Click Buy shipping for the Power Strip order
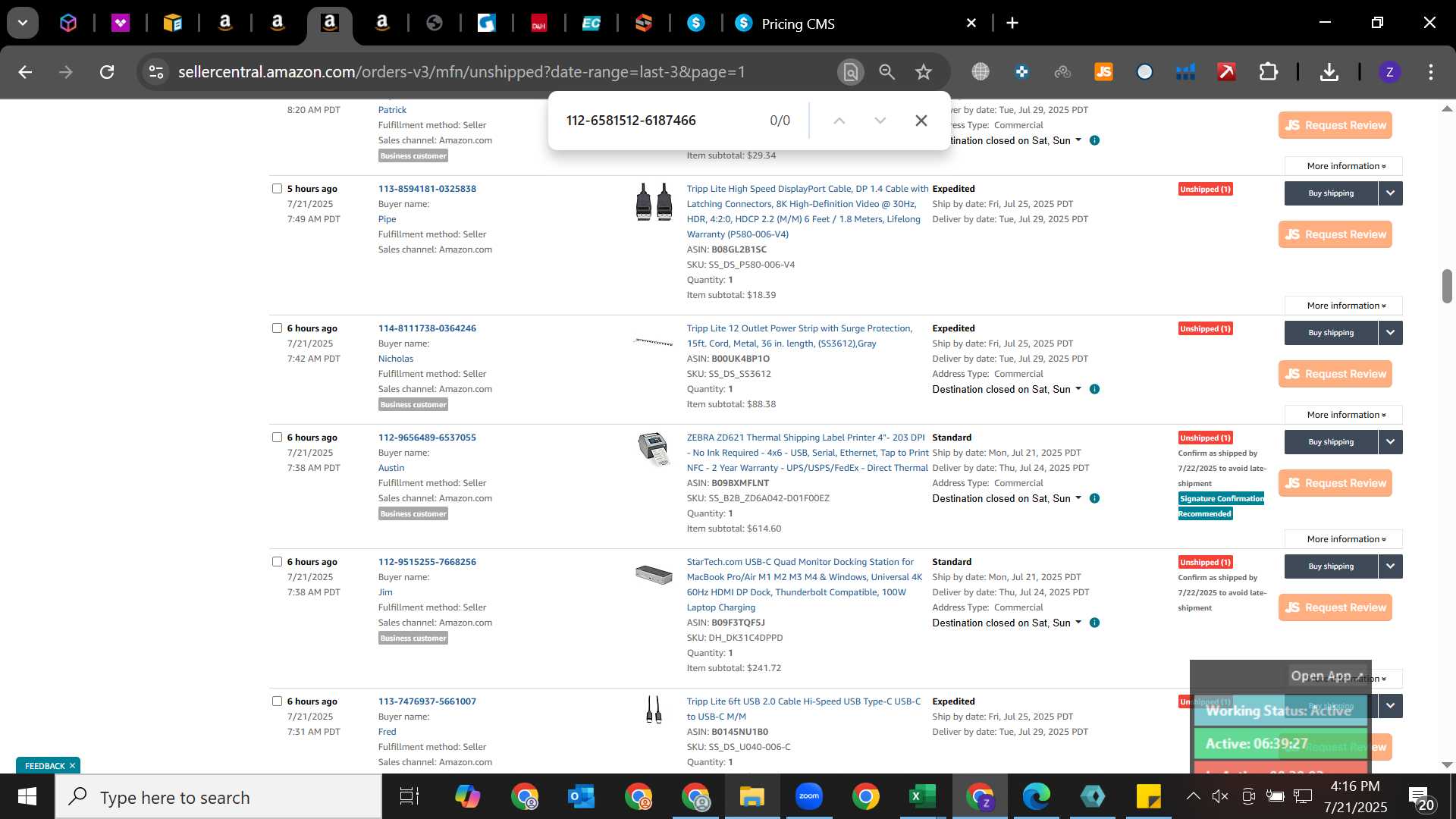This screenshot has width=1456, height=819. click(1330, 333)
